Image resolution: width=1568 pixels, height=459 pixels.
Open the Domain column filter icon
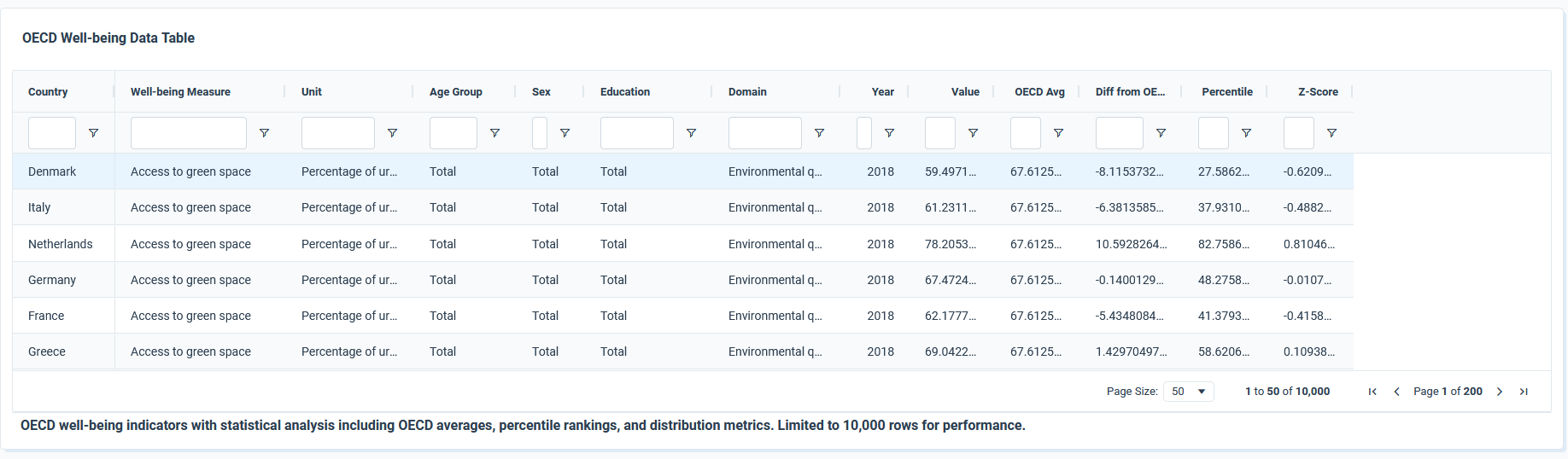(820, 133)
